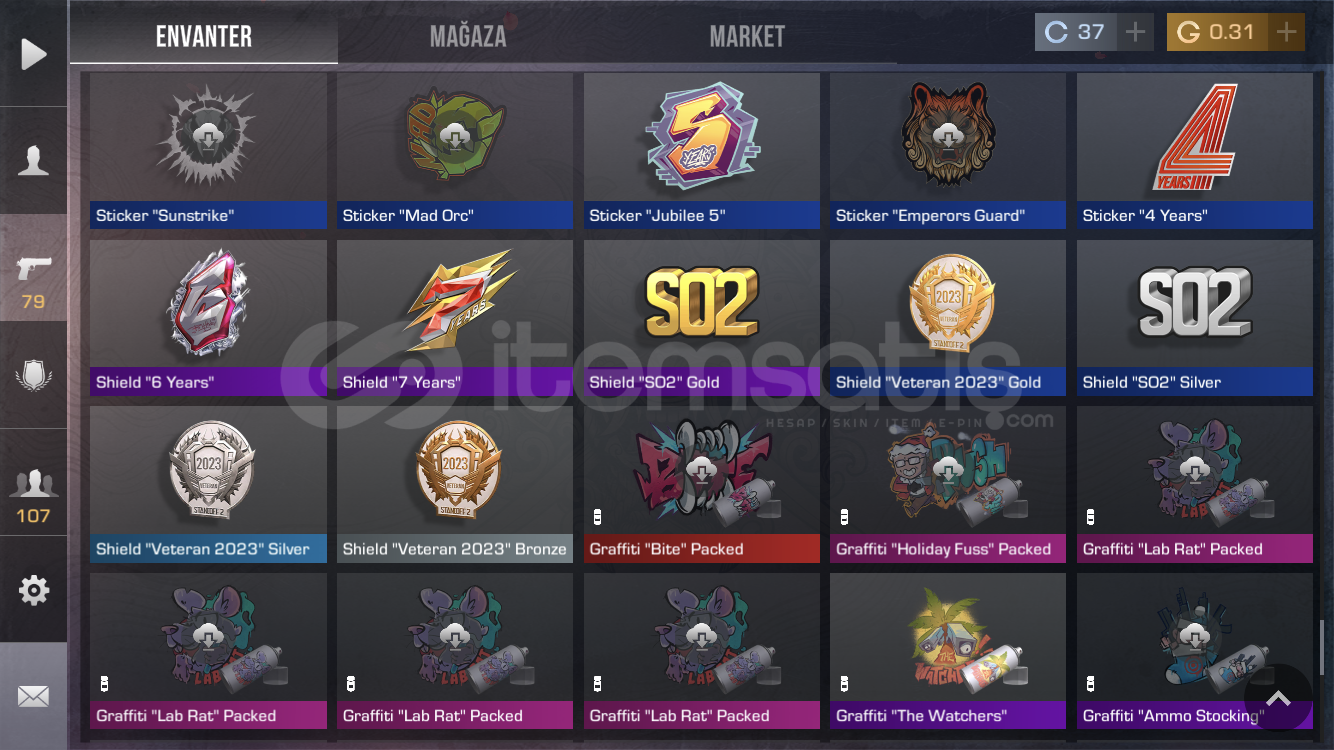The width and height of the screenshot is (1334, 750).
Task: Open the envelope mail icon
Action: coord(34,696)
